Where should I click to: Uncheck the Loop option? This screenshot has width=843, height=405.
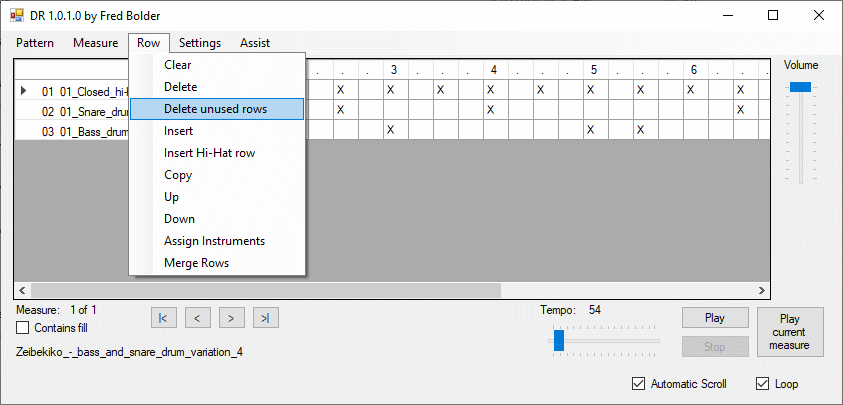(x=763, y=384)
